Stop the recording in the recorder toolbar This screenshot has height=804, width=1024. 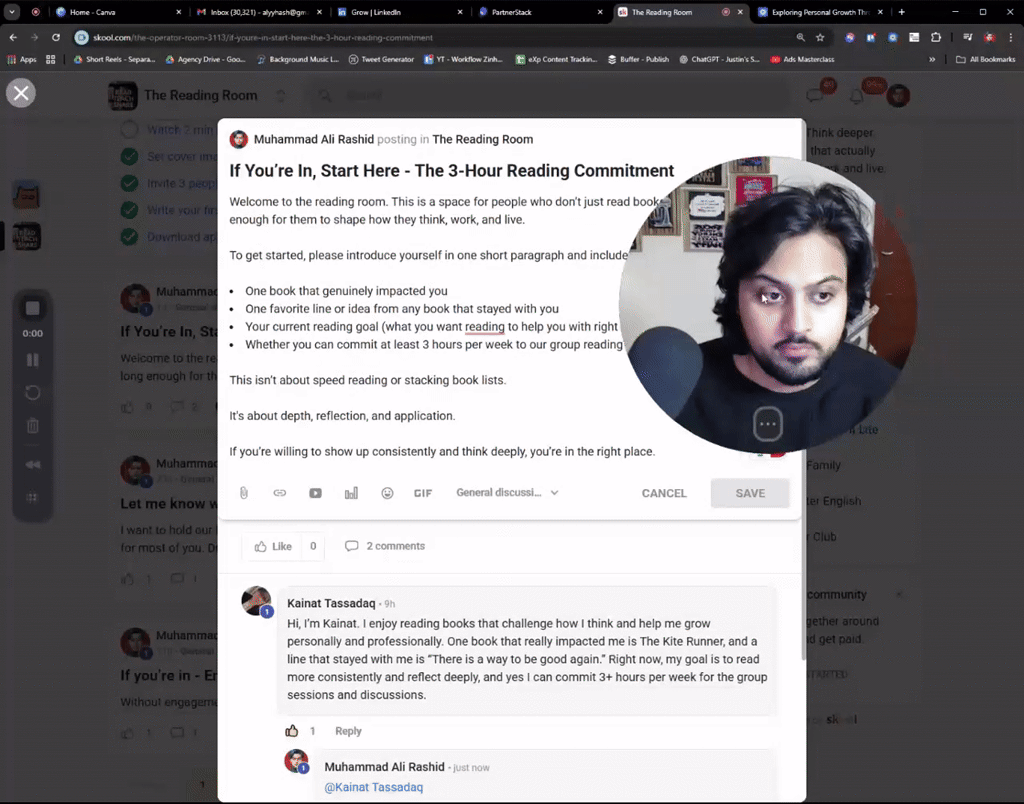coord(33,308)
